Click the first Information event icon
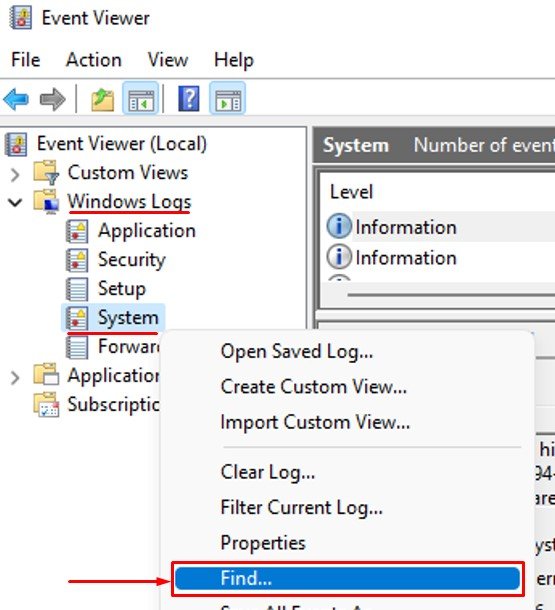This screenshot has height=610, width=555. (x=339, y=226)
